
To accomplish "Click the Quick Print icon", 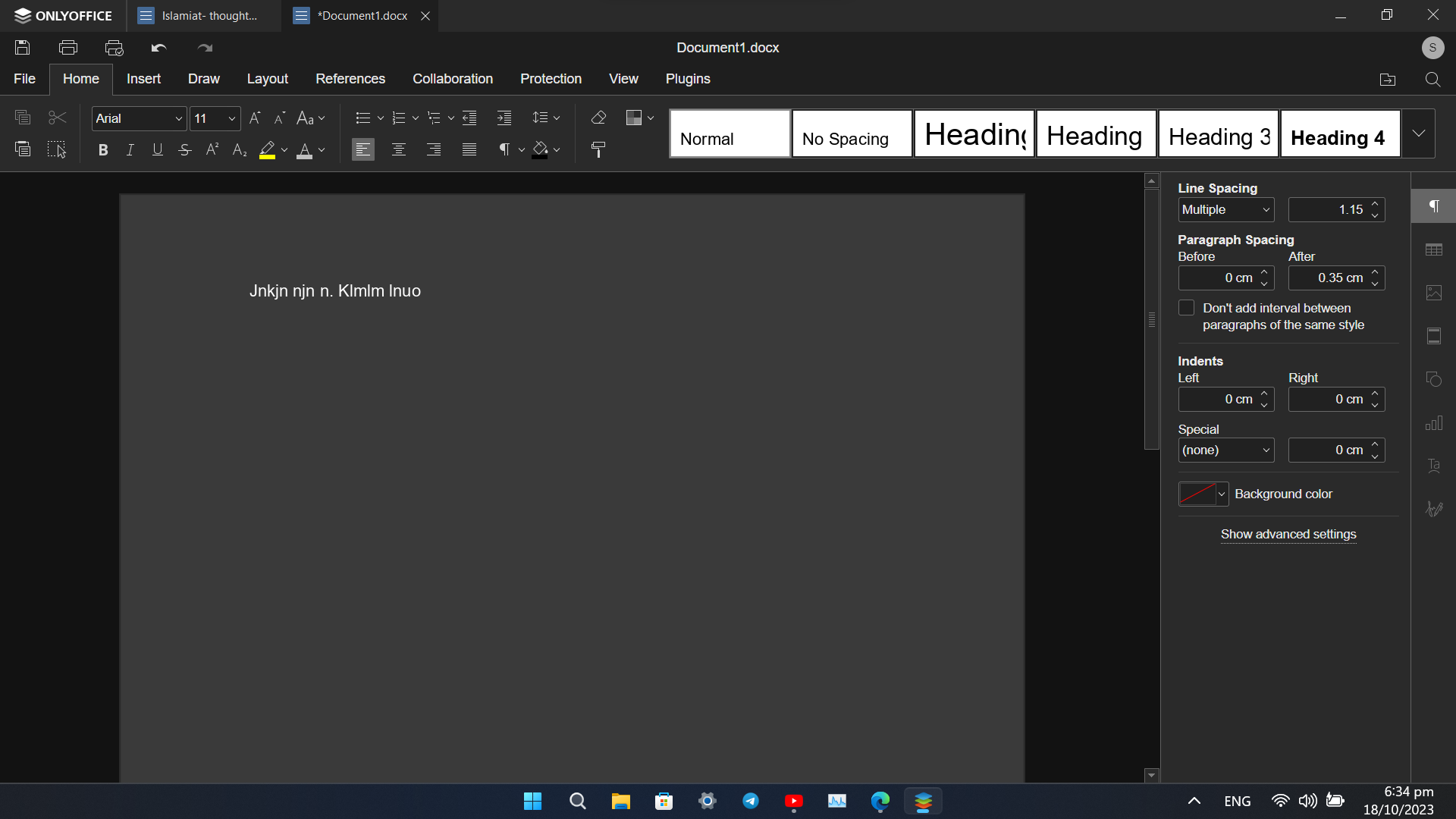I will 114,48.
